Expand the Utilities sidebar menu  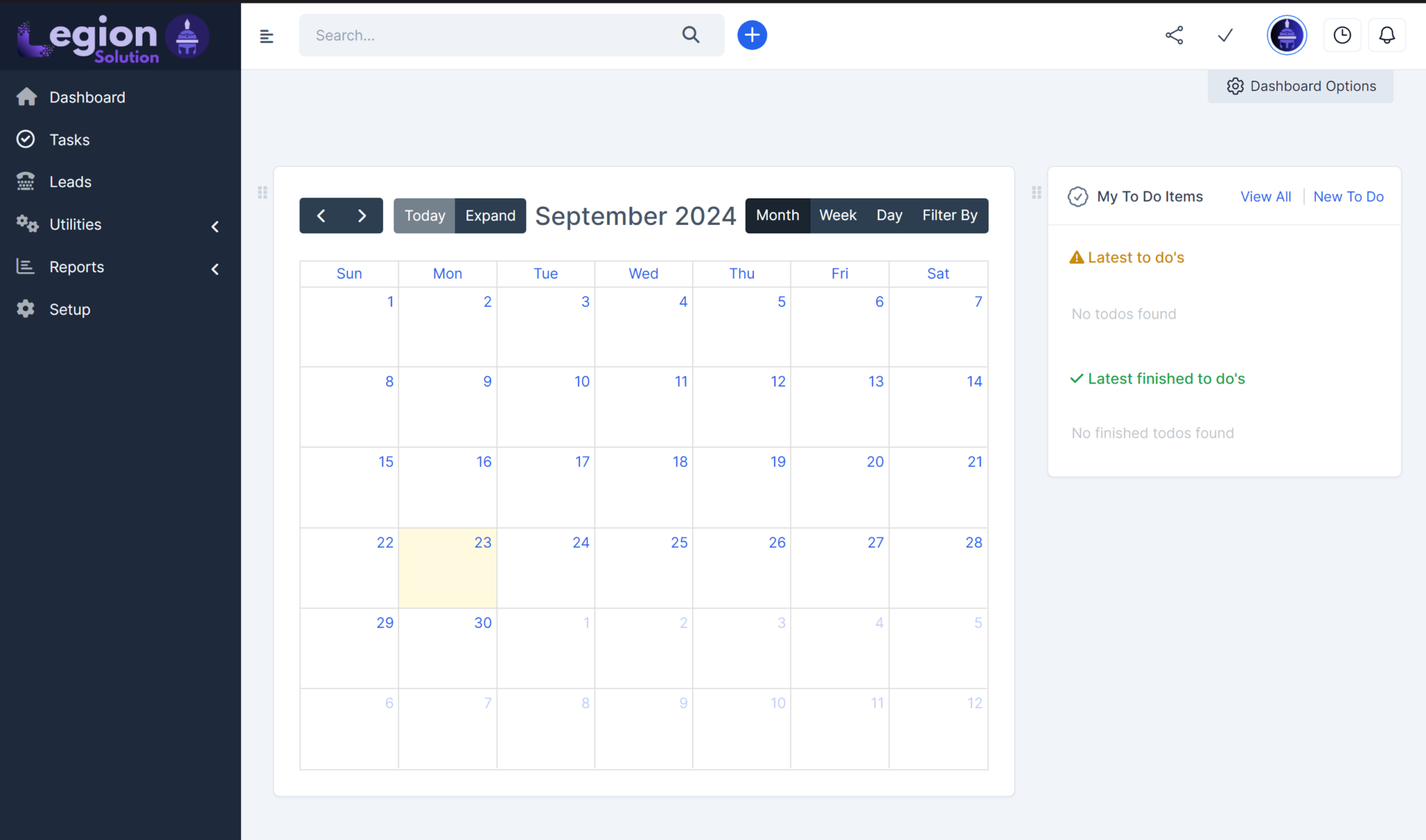pos(120,225)
